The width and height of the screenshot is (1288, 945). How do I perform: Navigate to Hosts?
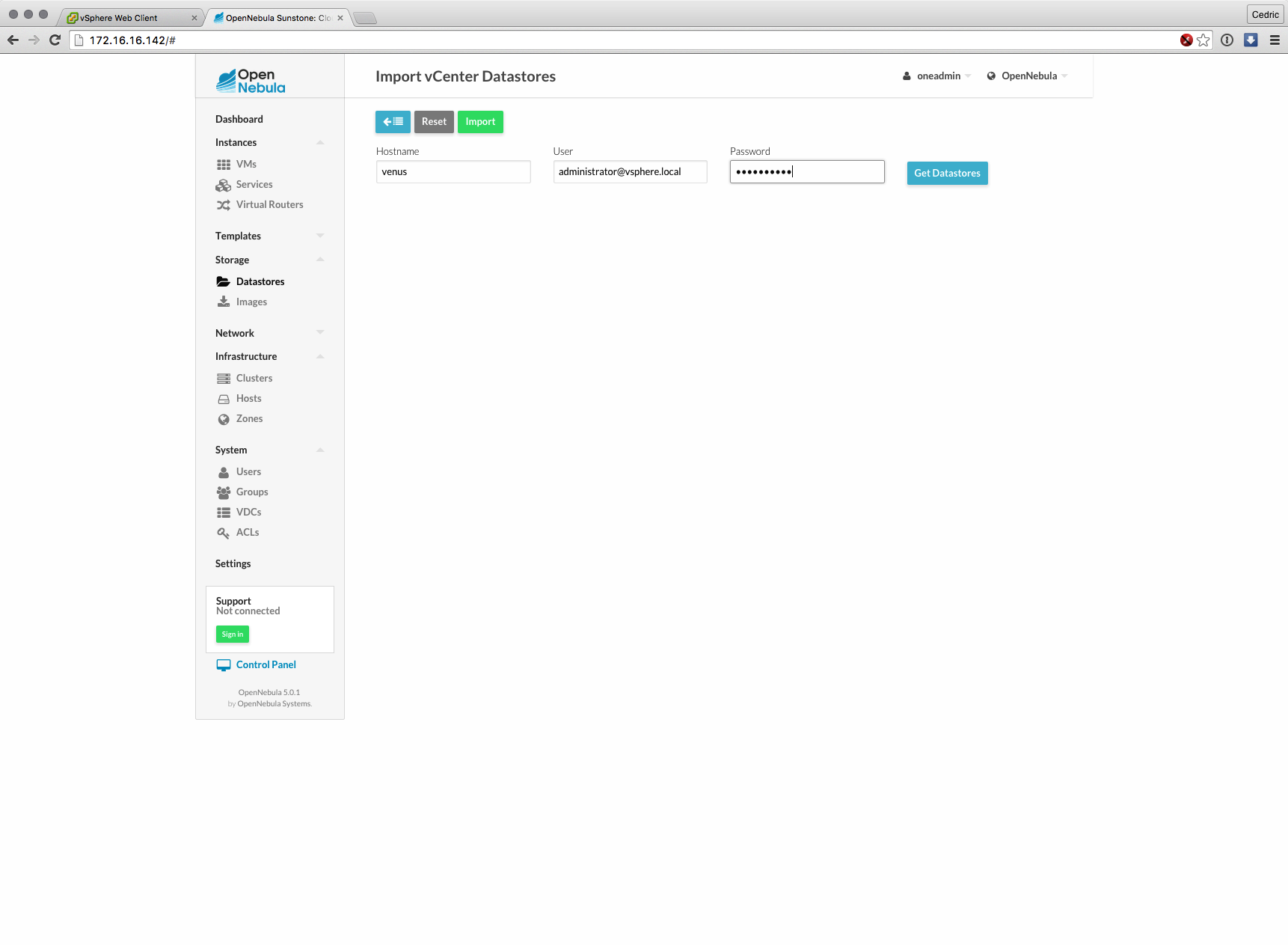click(x=248, y=398)
